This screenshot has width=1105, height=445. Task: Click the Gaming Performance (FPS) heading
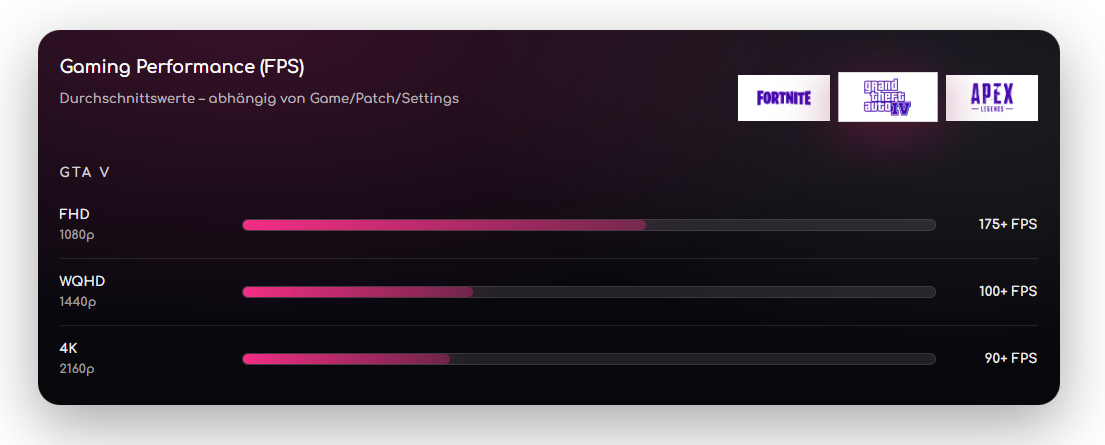coord(182,67)
